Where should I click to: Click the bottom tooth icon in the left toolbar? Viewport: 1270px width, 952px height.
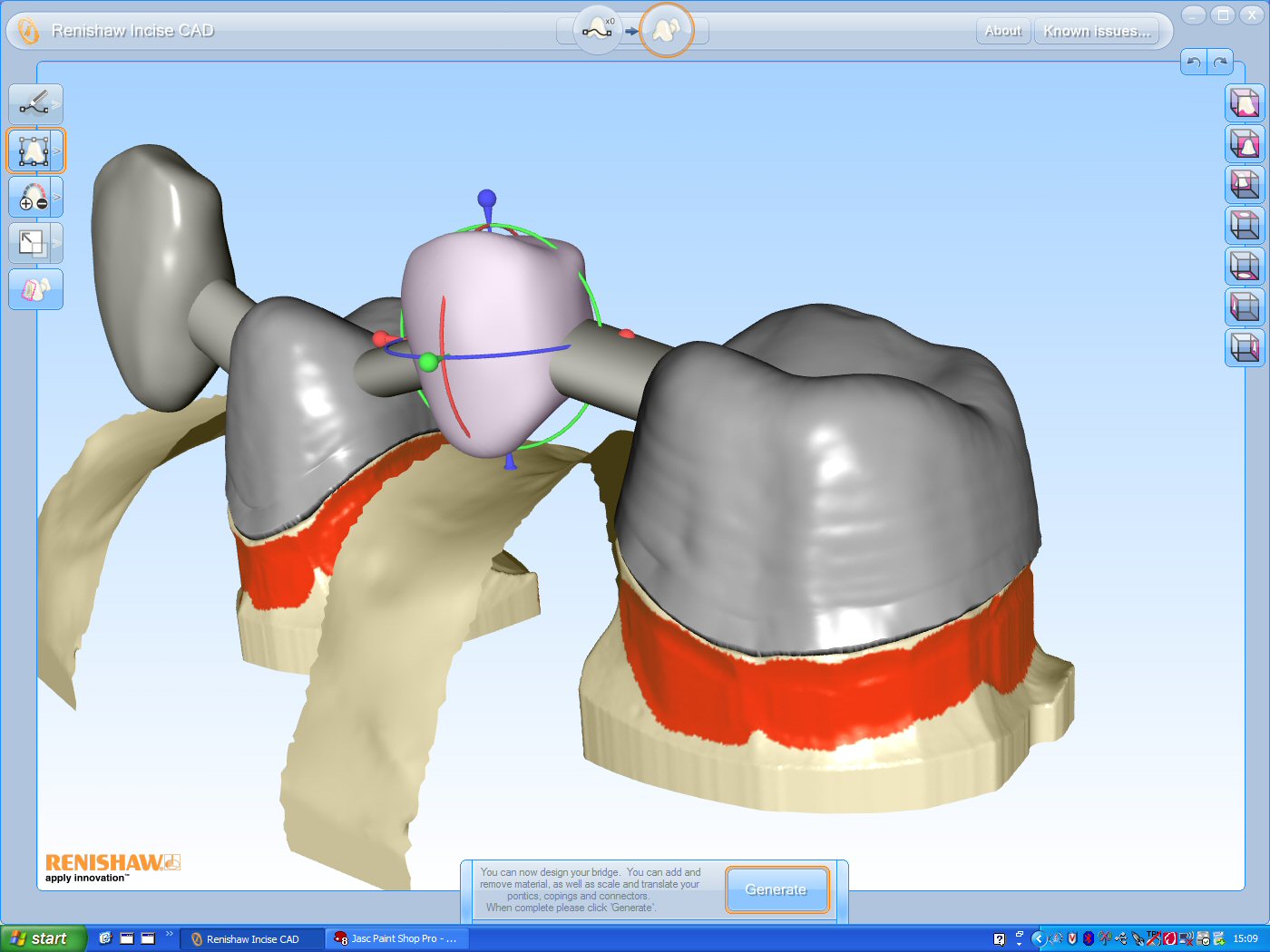click(35, 289)
